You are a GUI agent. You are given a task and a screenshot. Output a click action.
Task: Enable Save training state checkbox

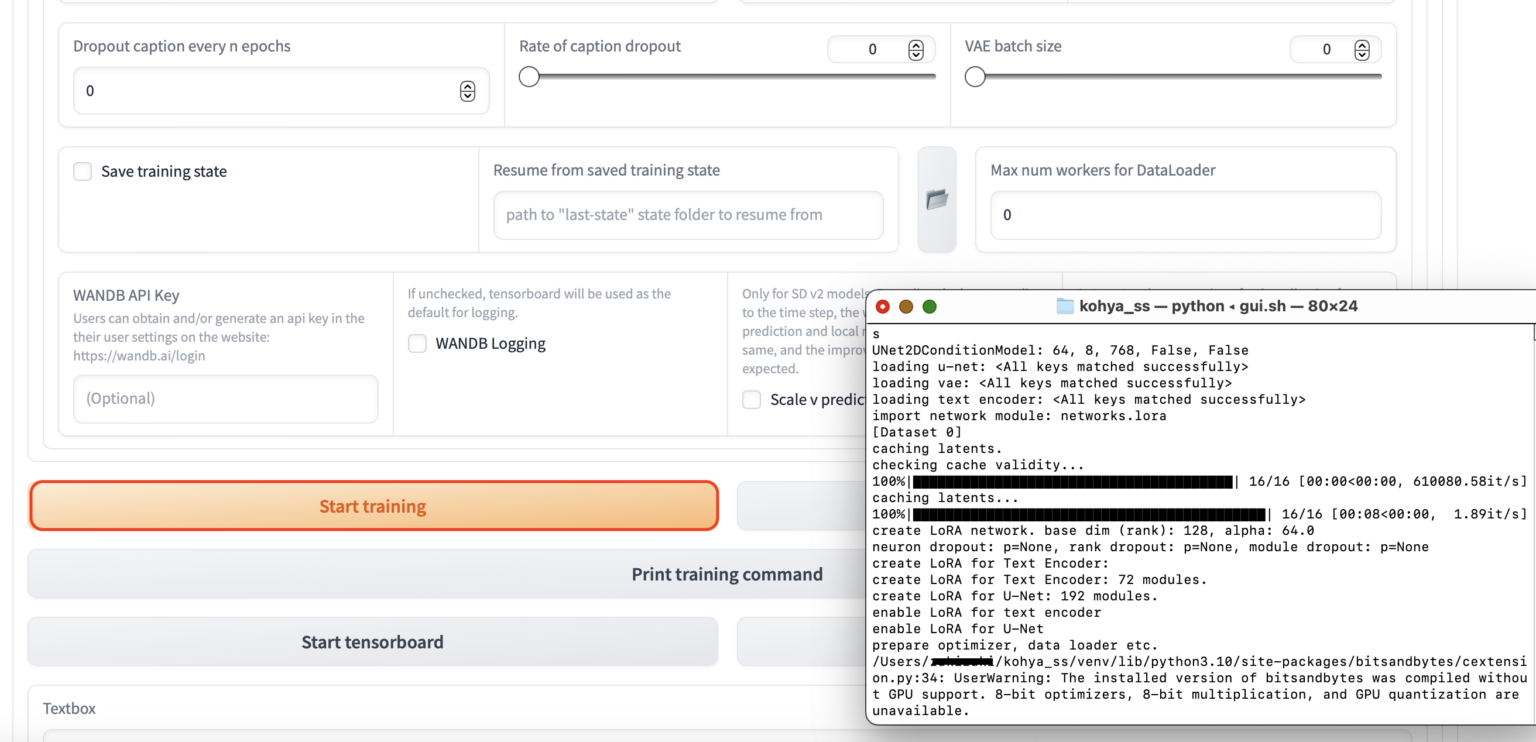tap(83, 172)
